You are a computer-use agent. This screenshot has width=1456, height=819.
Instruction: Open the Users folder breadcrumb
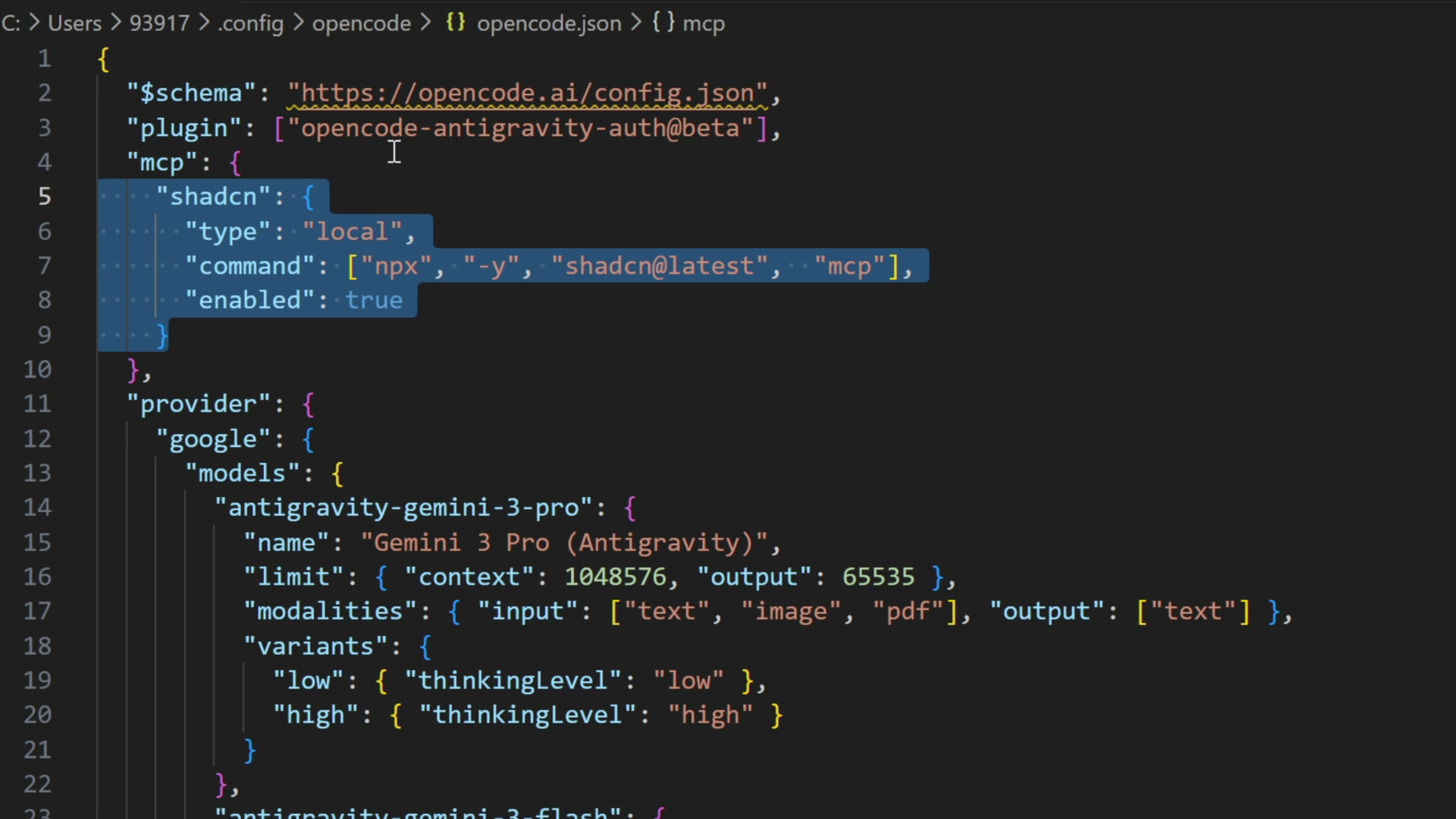coord(75,24)
